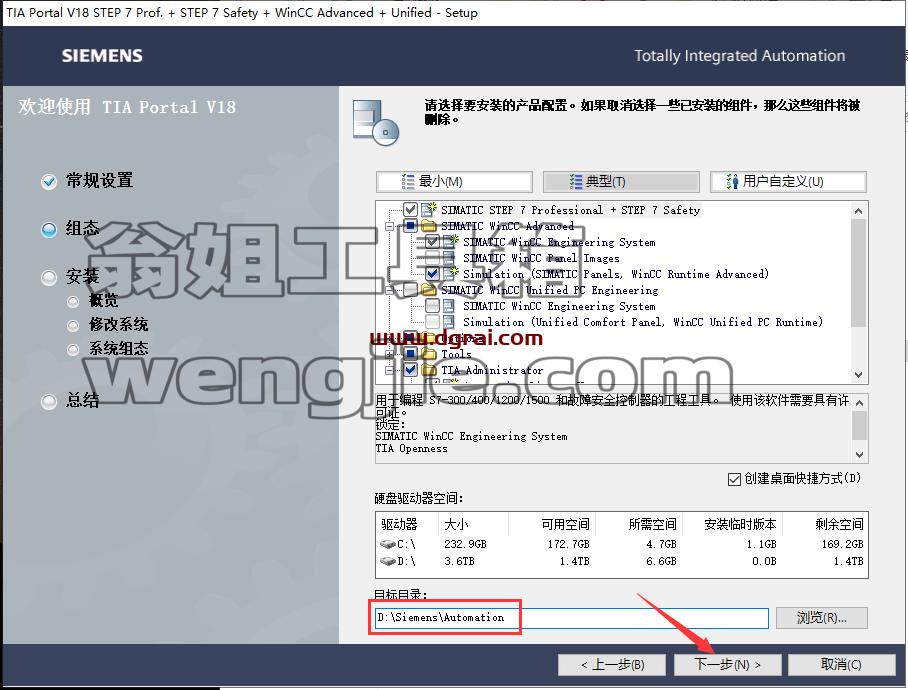Toggle Simulation (Unified Comfort Panel) checkbox
This screenshot has height=690, width=908.
[432, 322]
